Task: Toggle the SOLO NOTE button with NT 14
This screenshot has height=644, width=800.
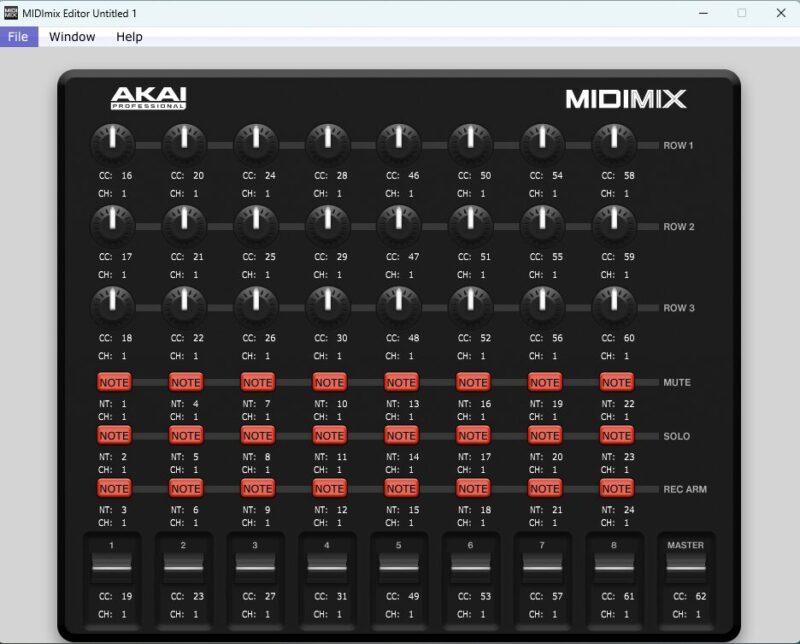Action: pyautogui.click(x=400, y=435)
